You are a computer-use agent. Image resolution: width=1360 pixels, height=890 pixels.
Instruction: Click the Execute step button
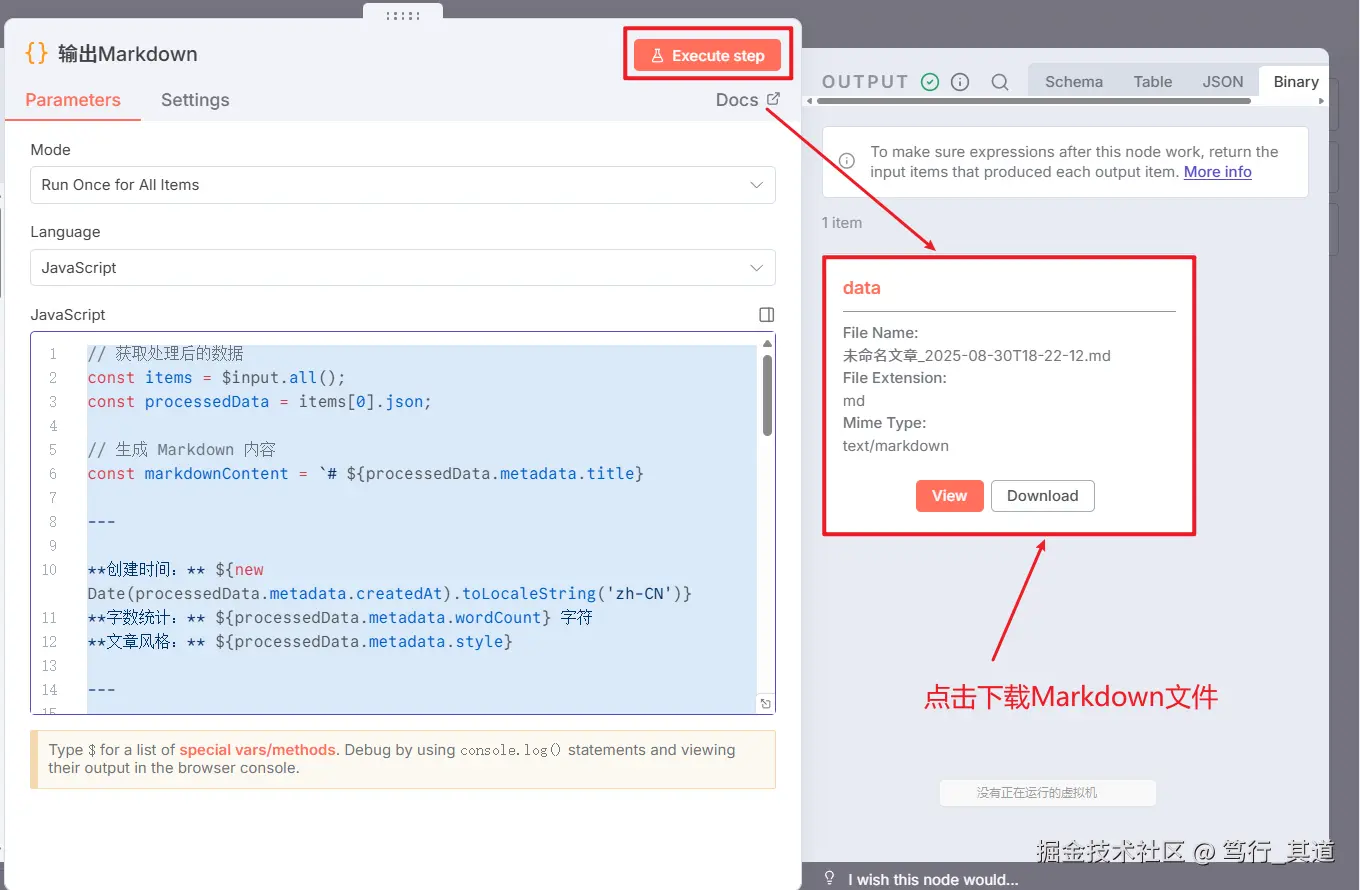pyautogui.click(x=707, y=55)
